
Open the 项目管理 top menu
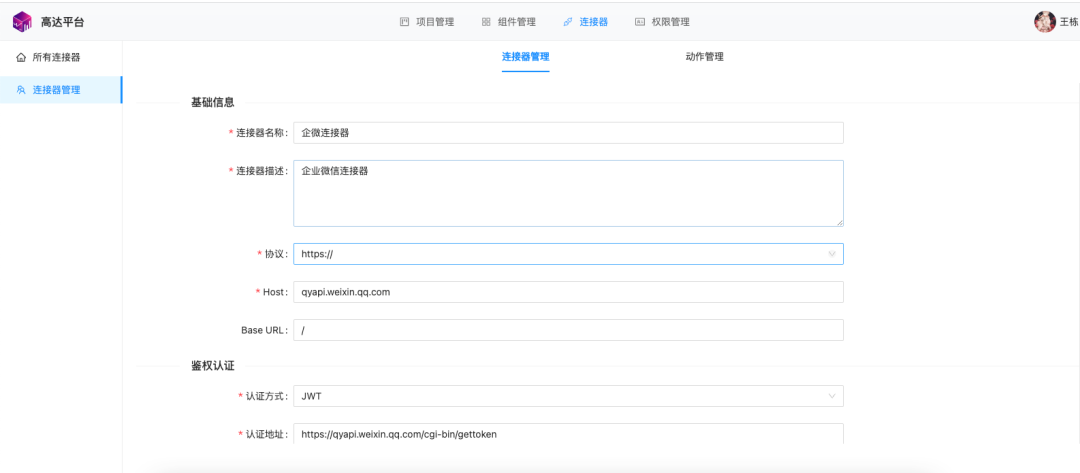click(427, 22)
